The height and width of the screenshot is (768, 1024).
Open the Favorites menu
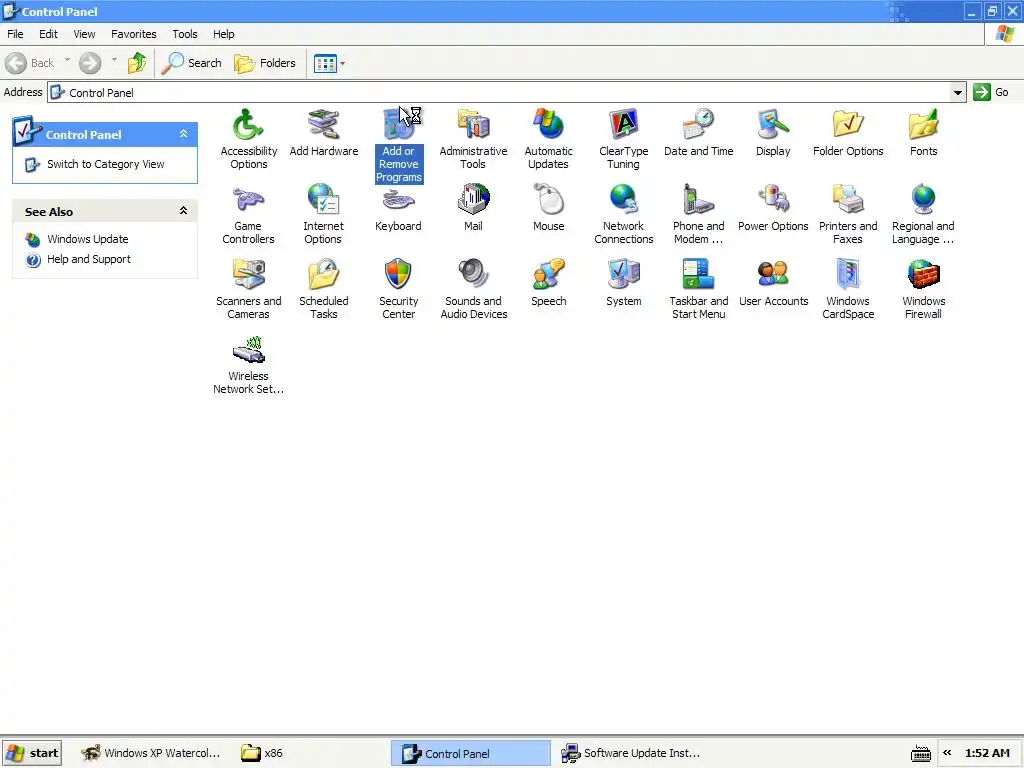coord(133,34)
